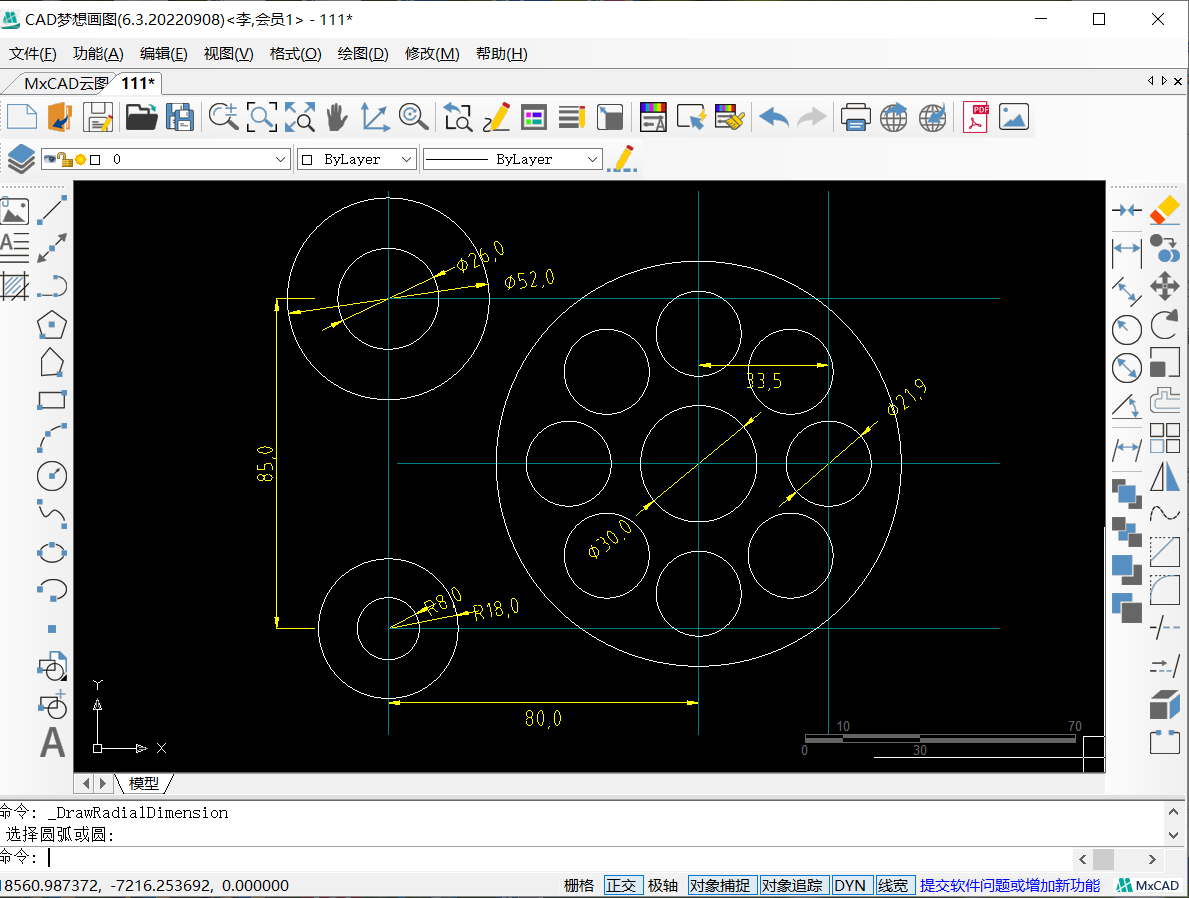Open the 视图(V) menu
The image size is (1189, 898).
[228, 54]
